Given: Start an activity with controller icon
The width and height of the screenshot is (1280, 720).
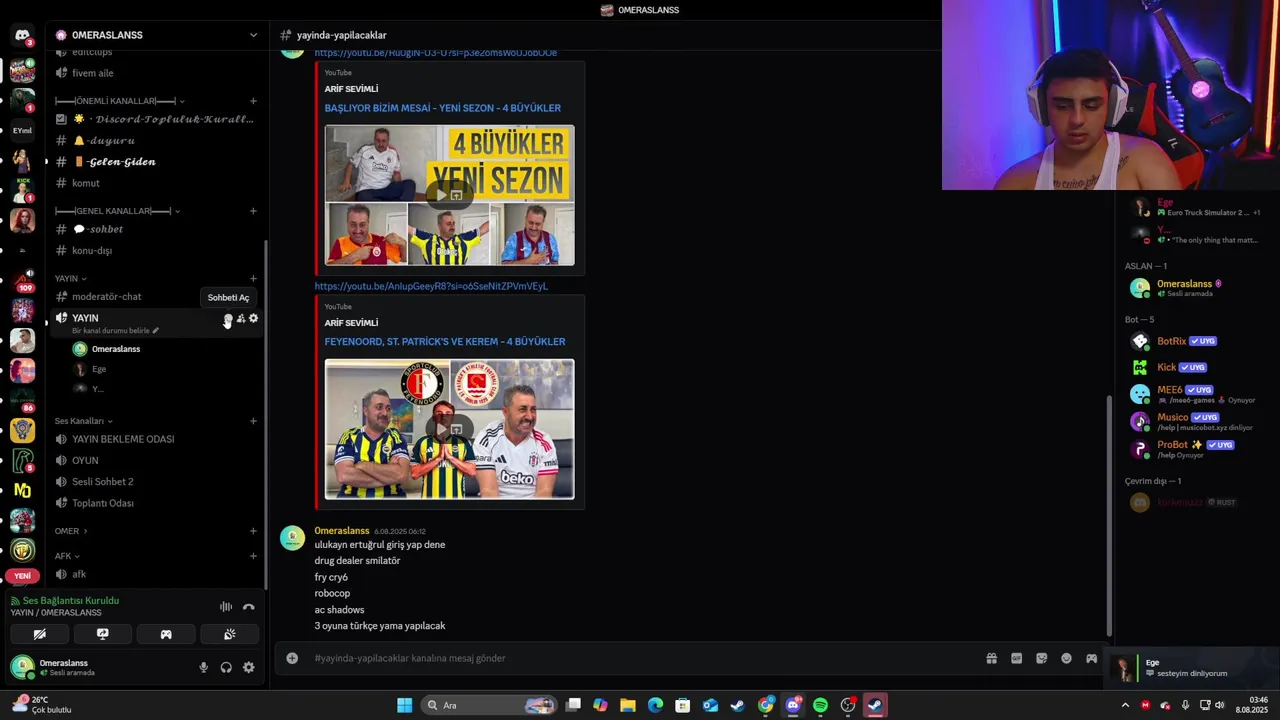Looking at the screenshot, I should 166,634.
